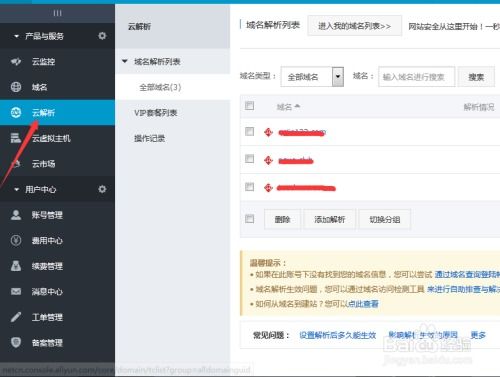The width and height of the screenshot is (500, 377).
Task: Click the 解析情况 column header
Action: (479, 107)
